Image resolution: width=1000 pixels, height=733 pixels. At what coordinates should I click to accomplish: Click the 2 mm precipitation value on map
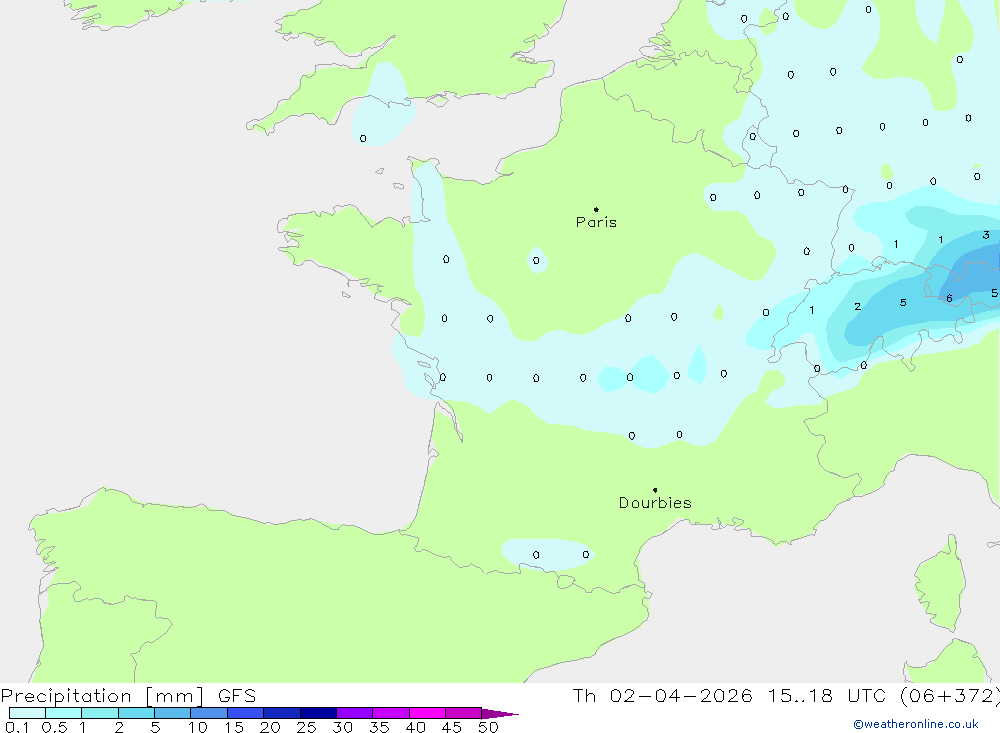[857, 307]
